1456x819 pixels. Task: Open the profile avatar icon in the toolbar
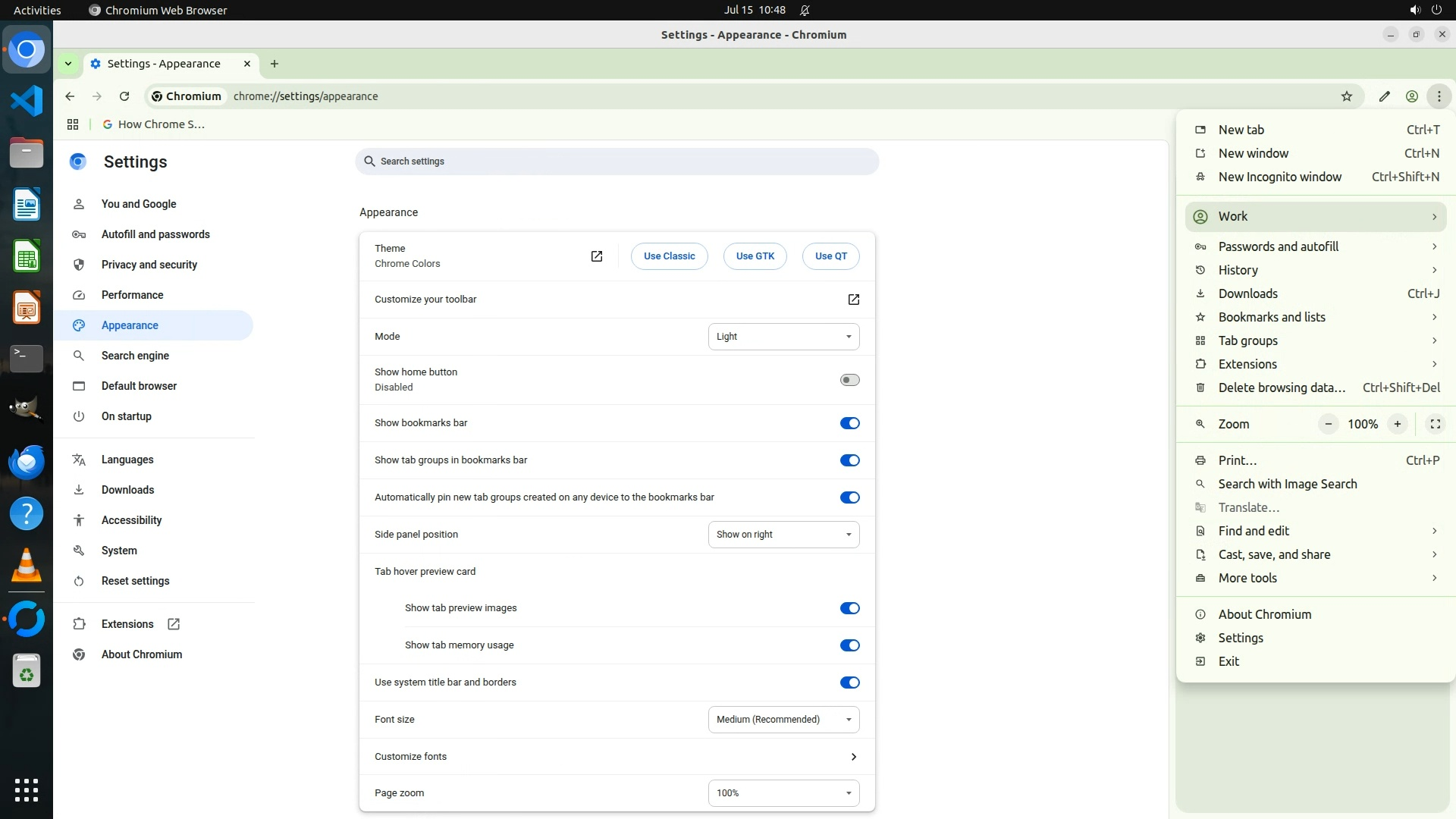[x=1412, y=96]
